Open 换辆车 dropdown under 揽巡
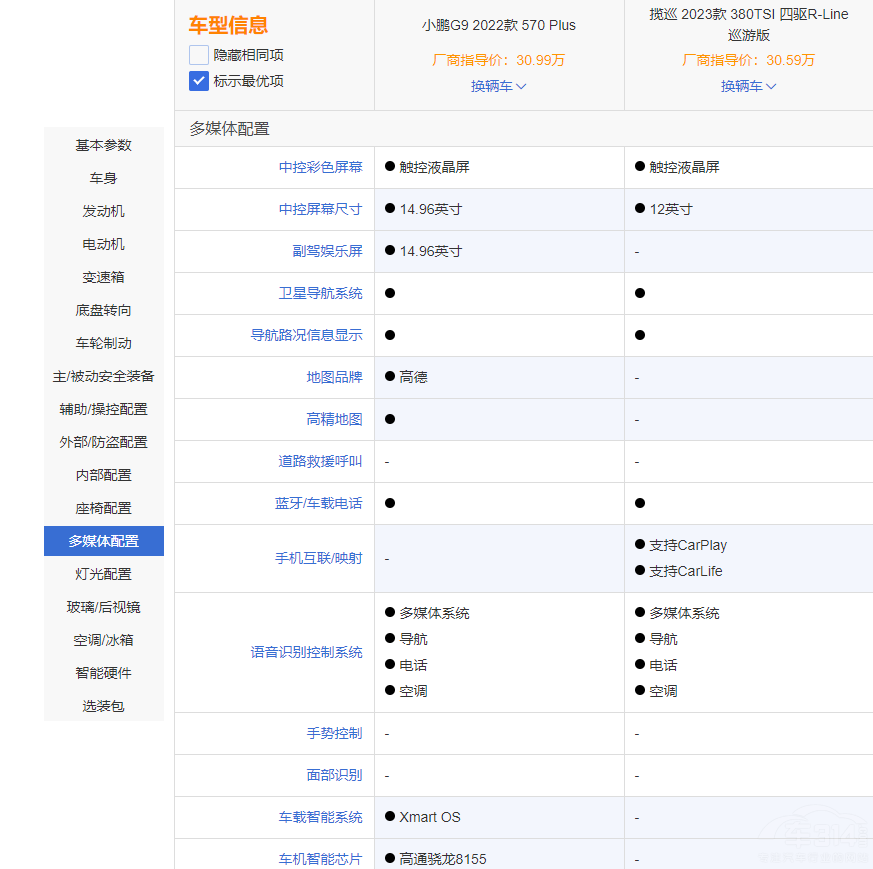 pos(748,86)
